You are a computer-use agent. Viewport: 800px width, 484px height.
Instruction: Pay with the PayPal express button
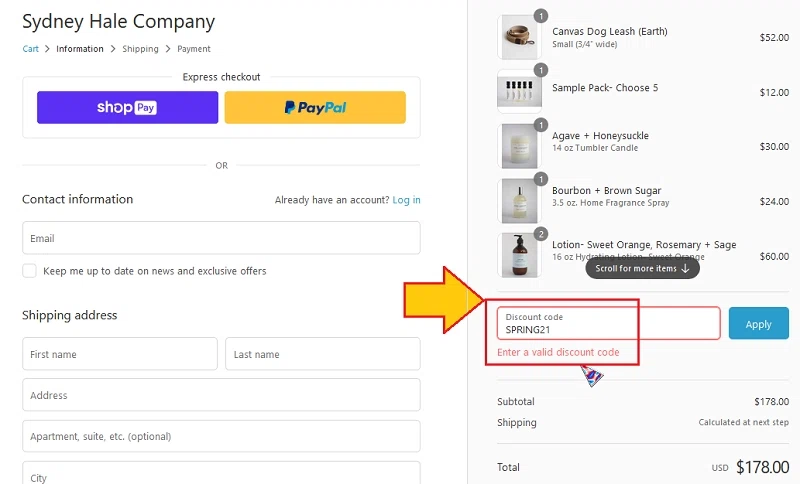pyautogui.click(x=315, y=108)
